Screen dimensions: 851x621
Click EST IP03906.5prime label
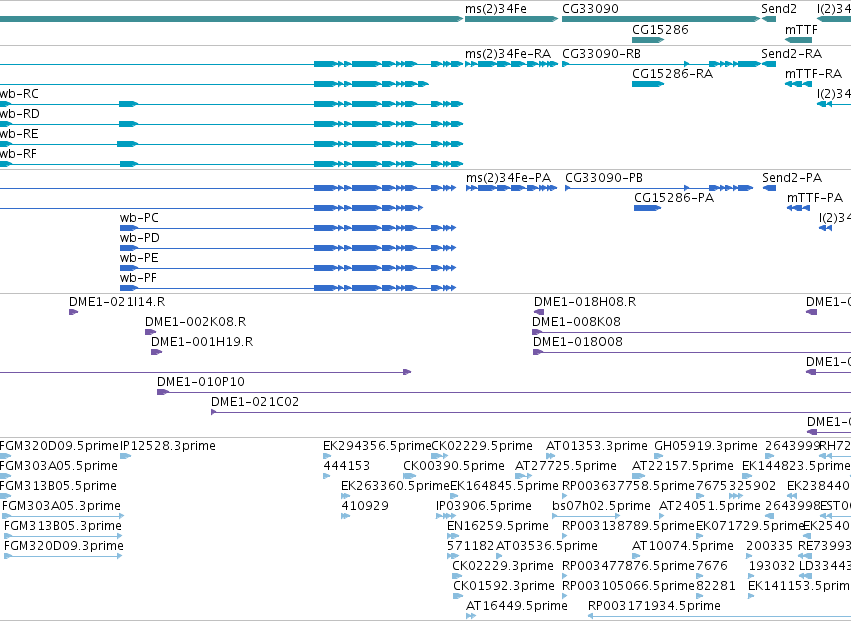coord(484,506)
